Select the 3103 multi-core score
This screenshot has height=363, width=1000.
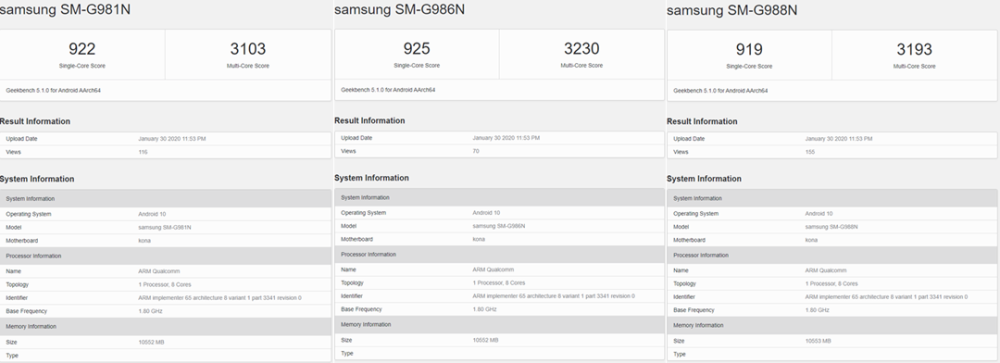pyautogui.click(x=247, y=49)
